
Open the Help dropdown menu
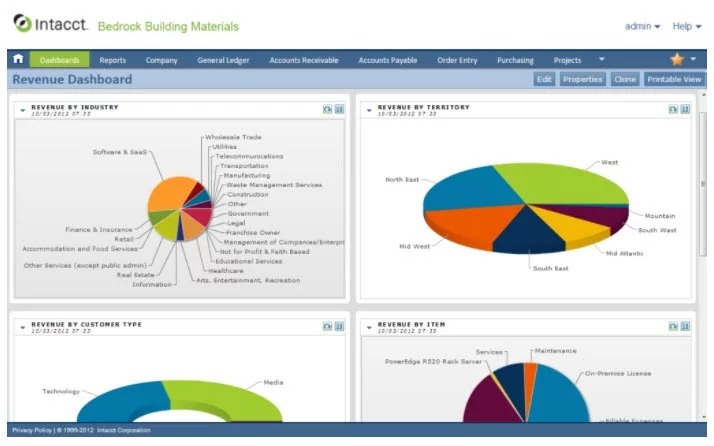tap(687, 26)
